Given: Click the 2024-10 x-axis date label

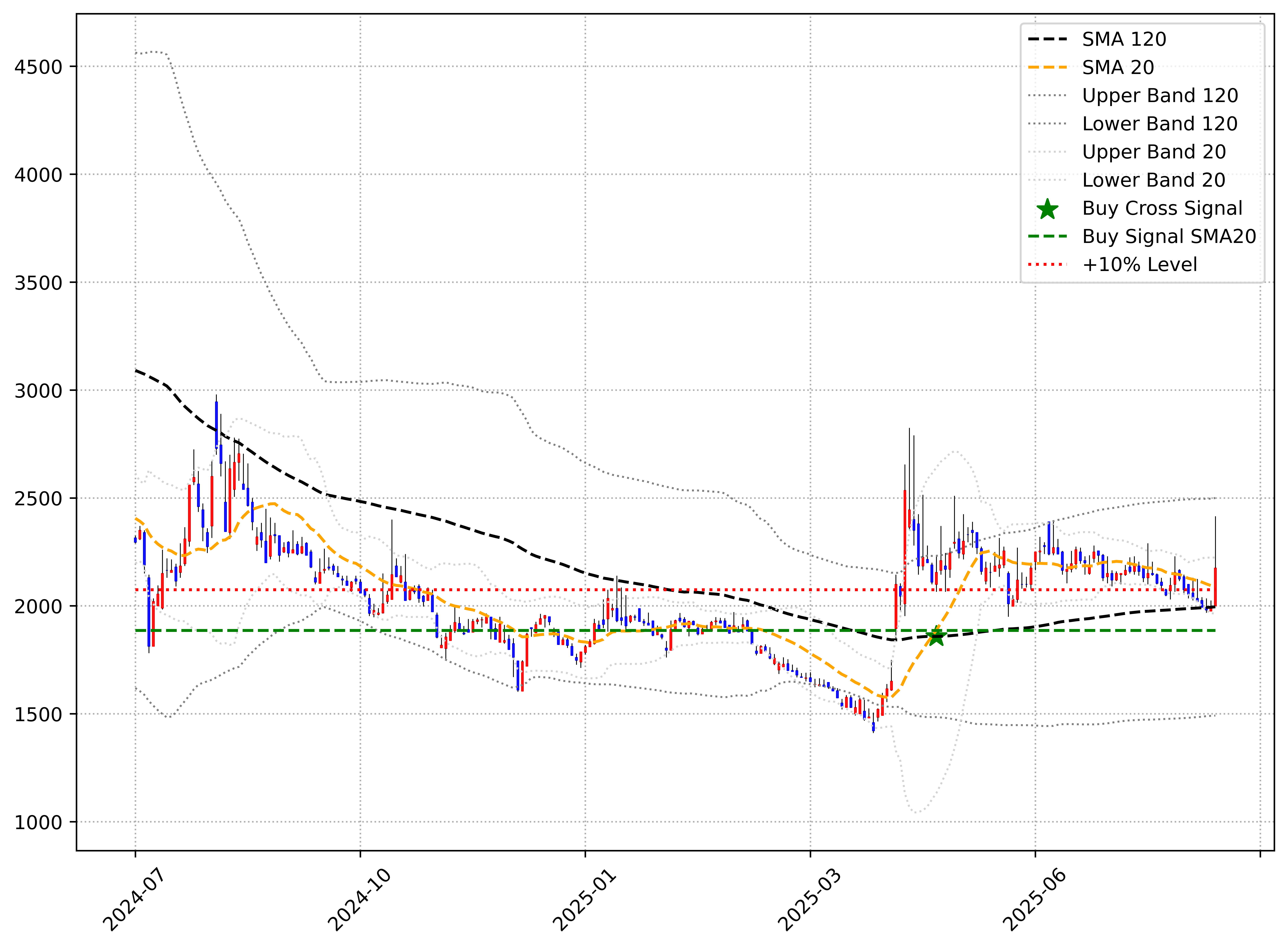Looking at the screenshot, I should coord(359,900).
